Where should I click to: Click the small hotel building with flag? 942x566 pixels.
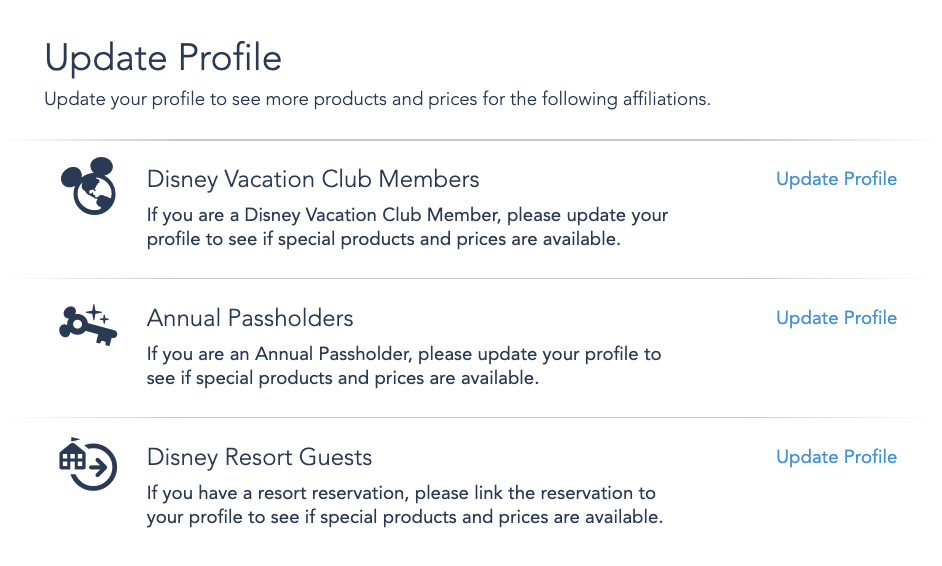pos(72,454)
